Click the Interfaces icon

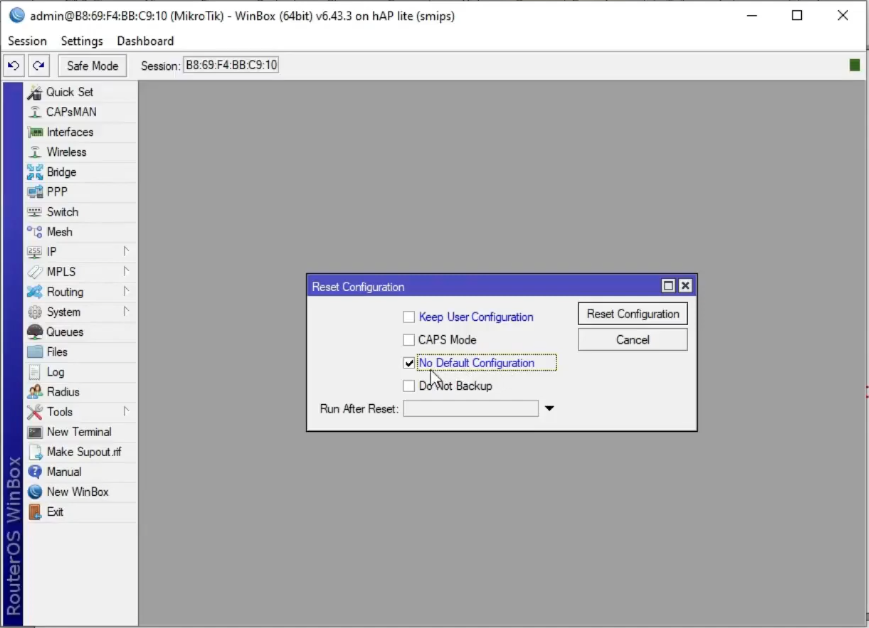point(35,132)
